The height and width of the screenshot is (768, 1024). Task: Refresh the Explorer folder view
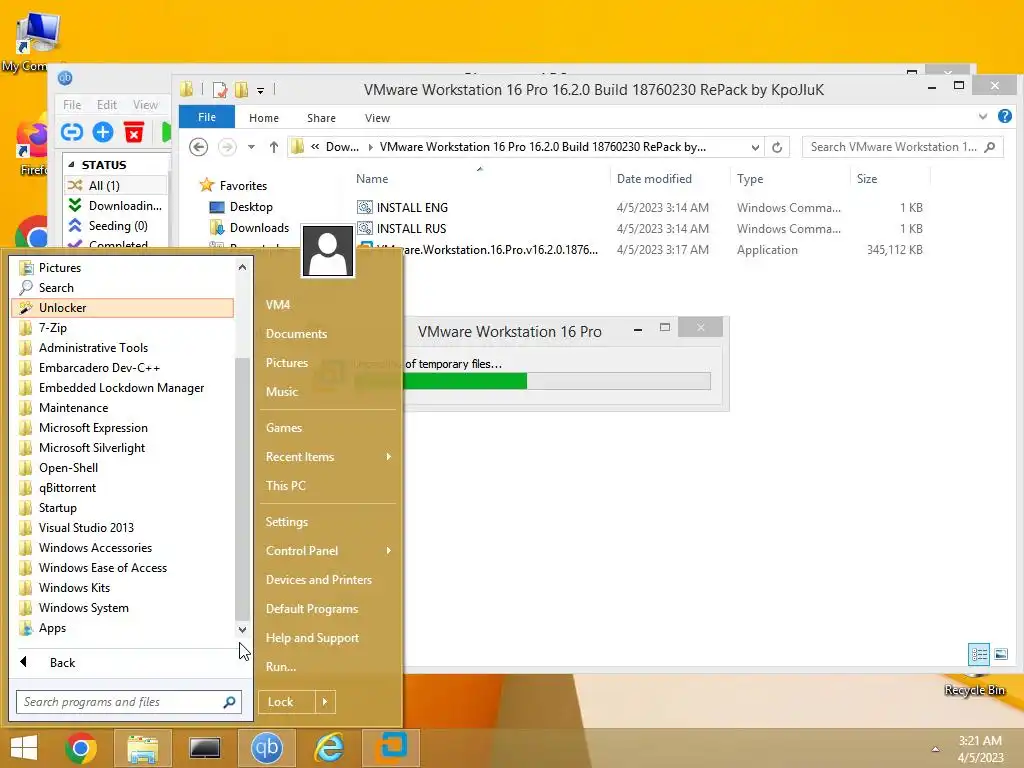(x=777, y=148)
